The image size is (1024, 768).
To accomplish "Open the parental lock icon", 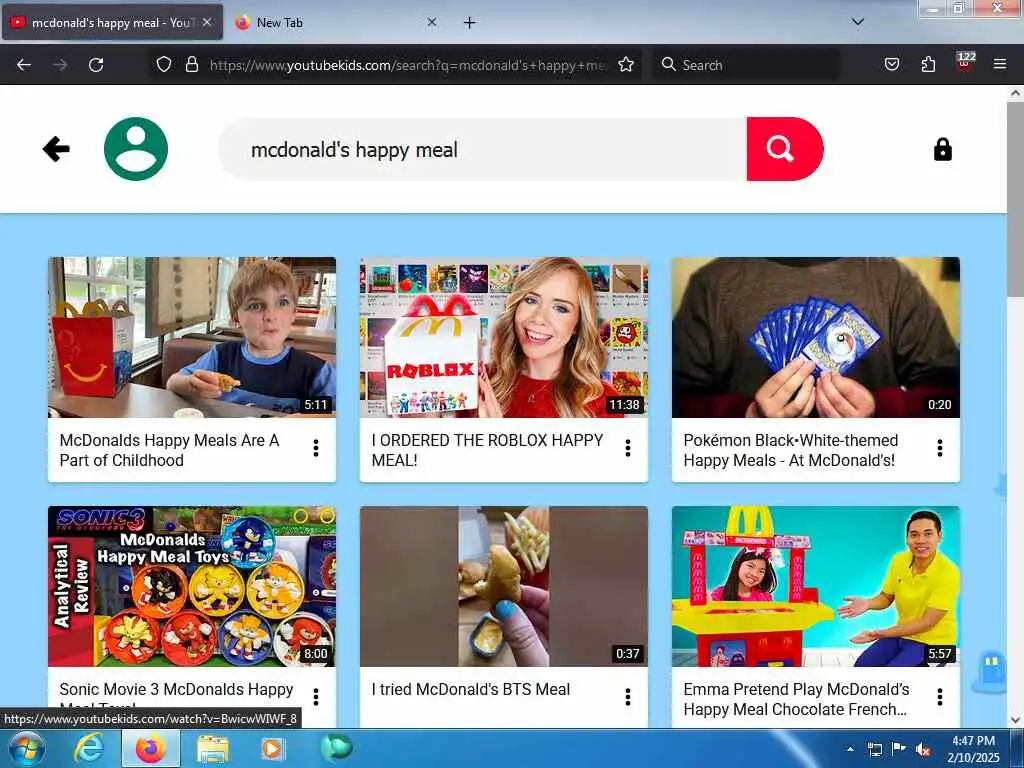I will [942, 150].
